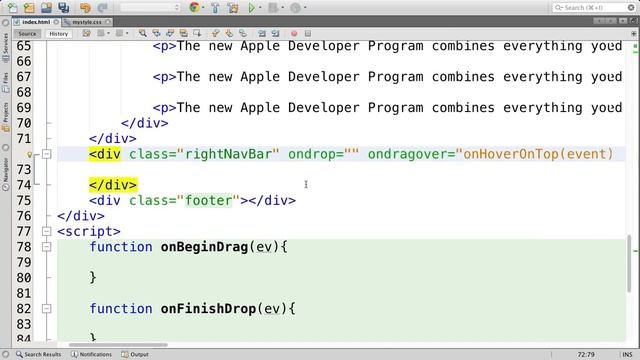Viewport: 640px width, 360px height.
Task: Click the Undo toolbar icon
Action: (x=85, y=7)
